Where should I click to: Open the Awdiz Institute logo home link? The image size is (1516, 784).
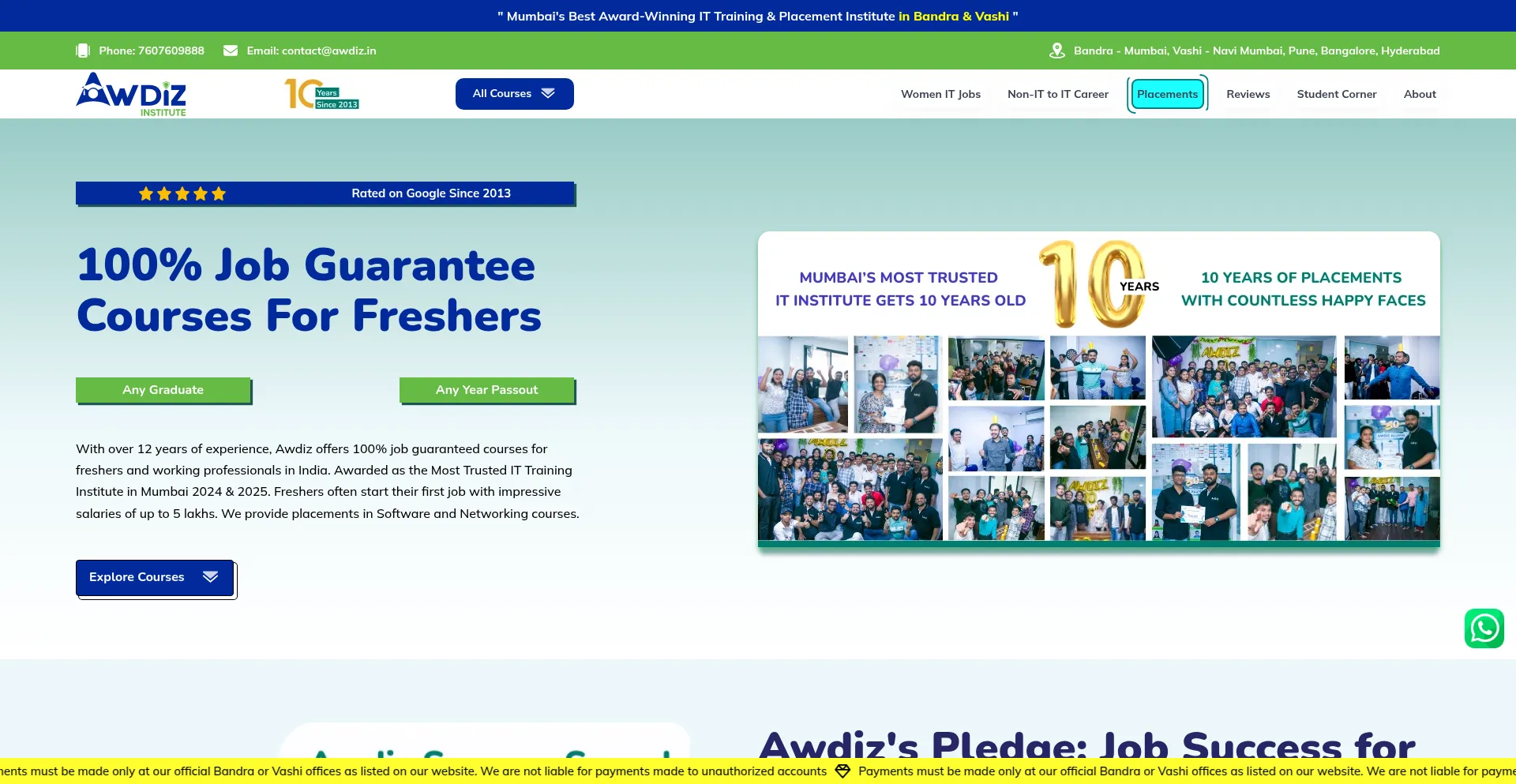pos(131,94)
